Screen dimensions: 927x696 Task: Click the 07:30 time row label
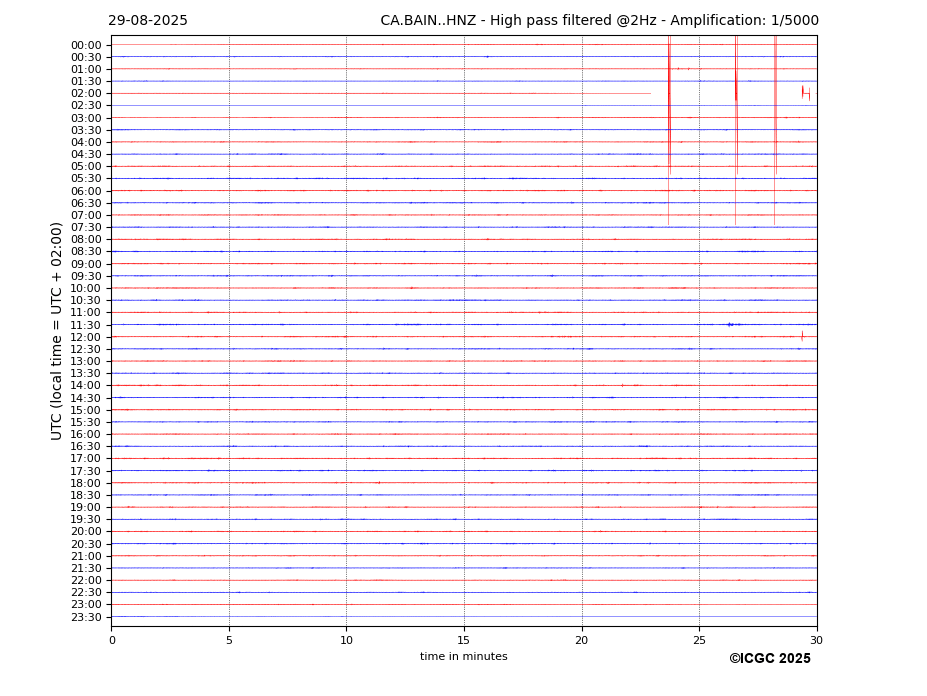pos(86,228)
